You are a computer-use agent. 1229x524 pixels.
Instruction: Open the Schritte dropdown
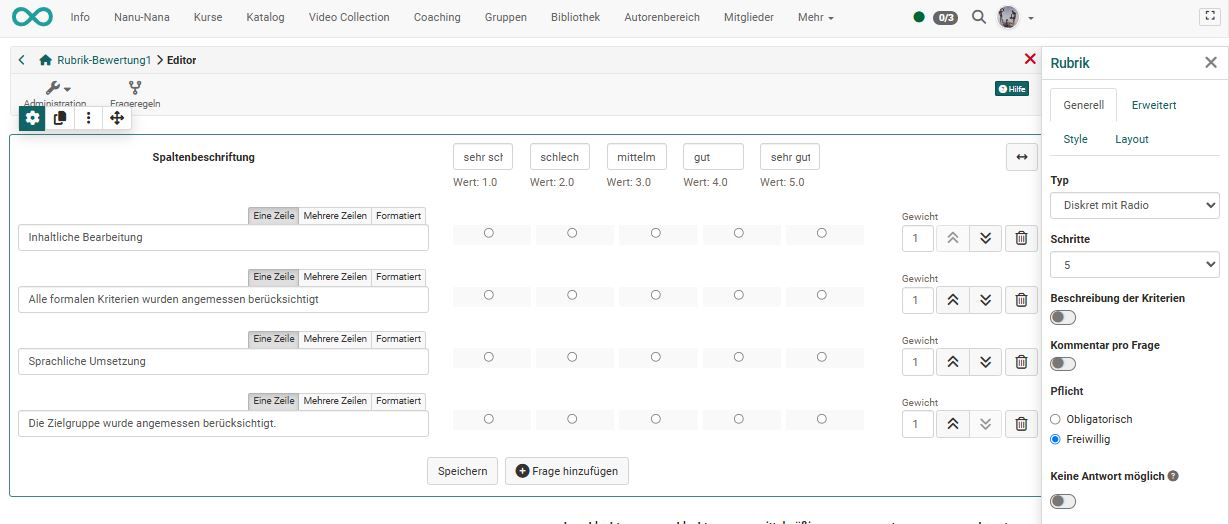coord(1135,264)
